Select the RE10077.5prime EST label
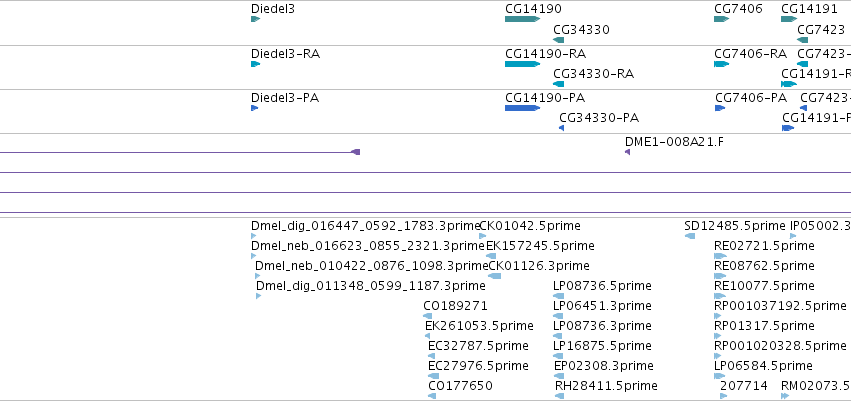 pyautogui.click(x=764, y=286)
